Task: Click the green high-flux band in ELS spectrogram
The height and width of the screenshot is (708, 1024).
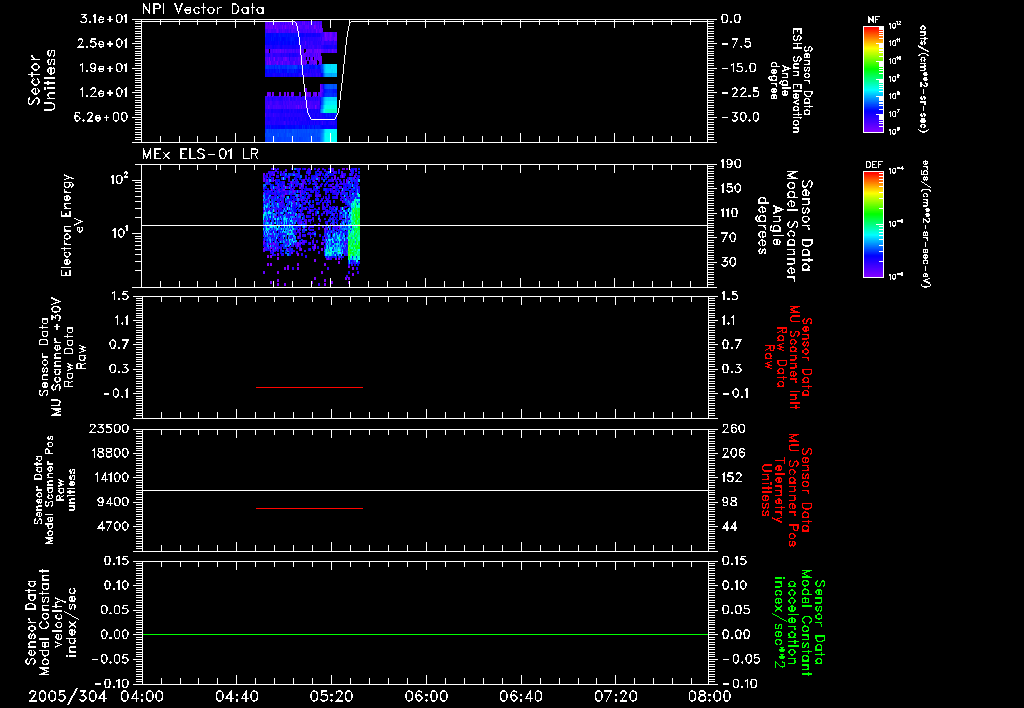Action: point(354,229)
